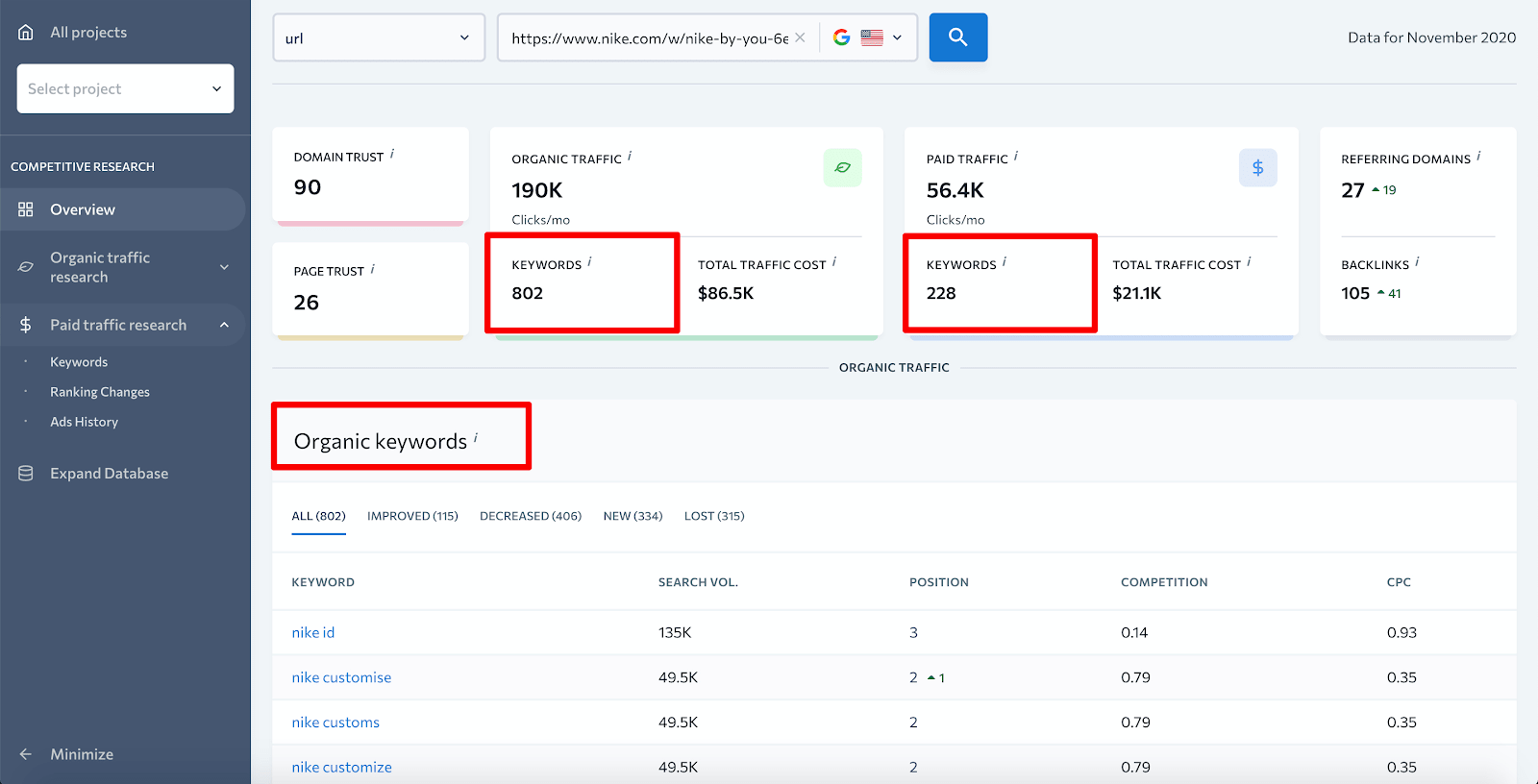Select the ALL (802) tab
This screenshot has width=1538, height=784.
318,516
